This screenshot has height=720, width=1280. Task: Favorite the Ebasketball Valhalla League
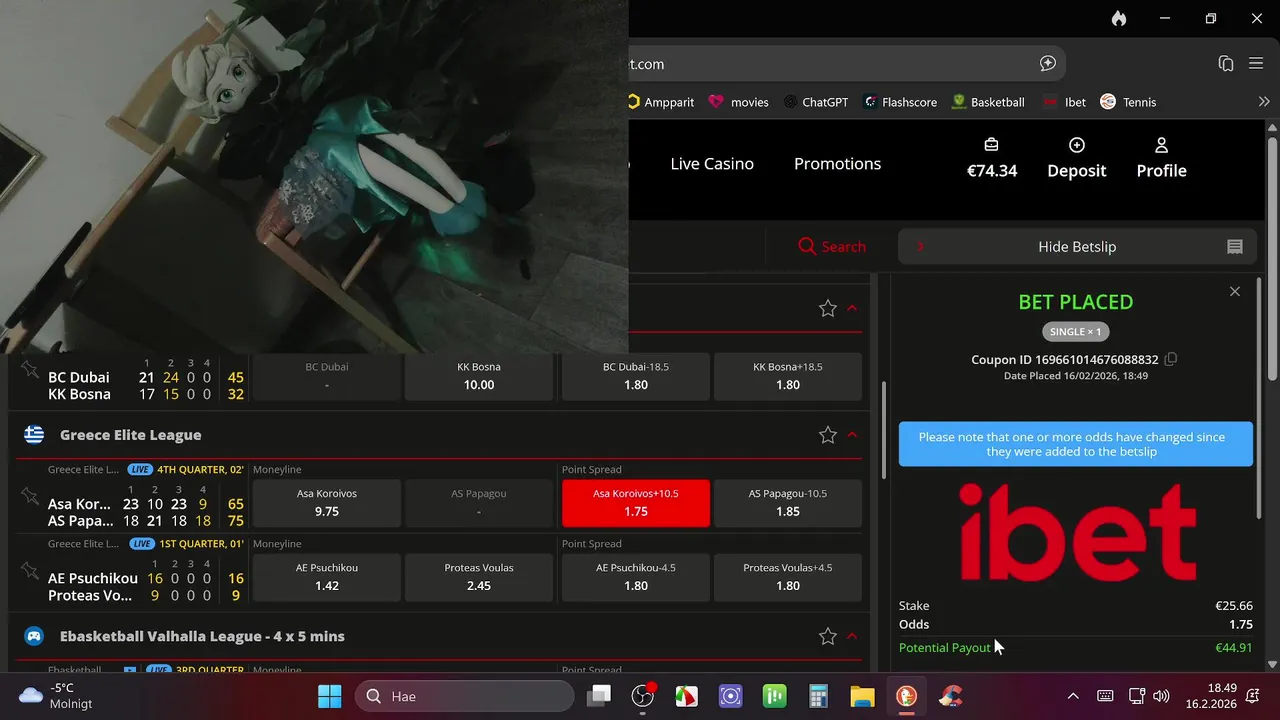click(x=828, y=636)
